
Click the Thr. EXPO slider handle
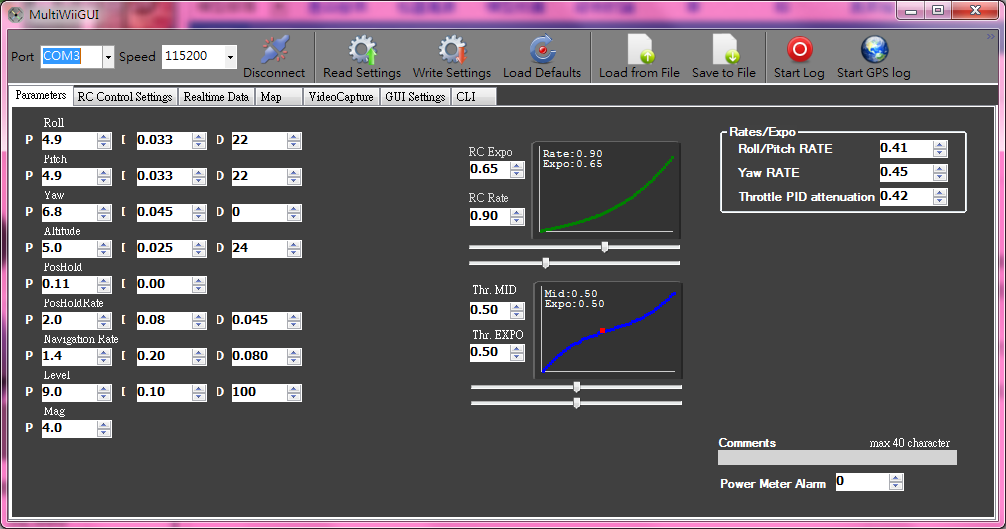click(x=577, y=403)
